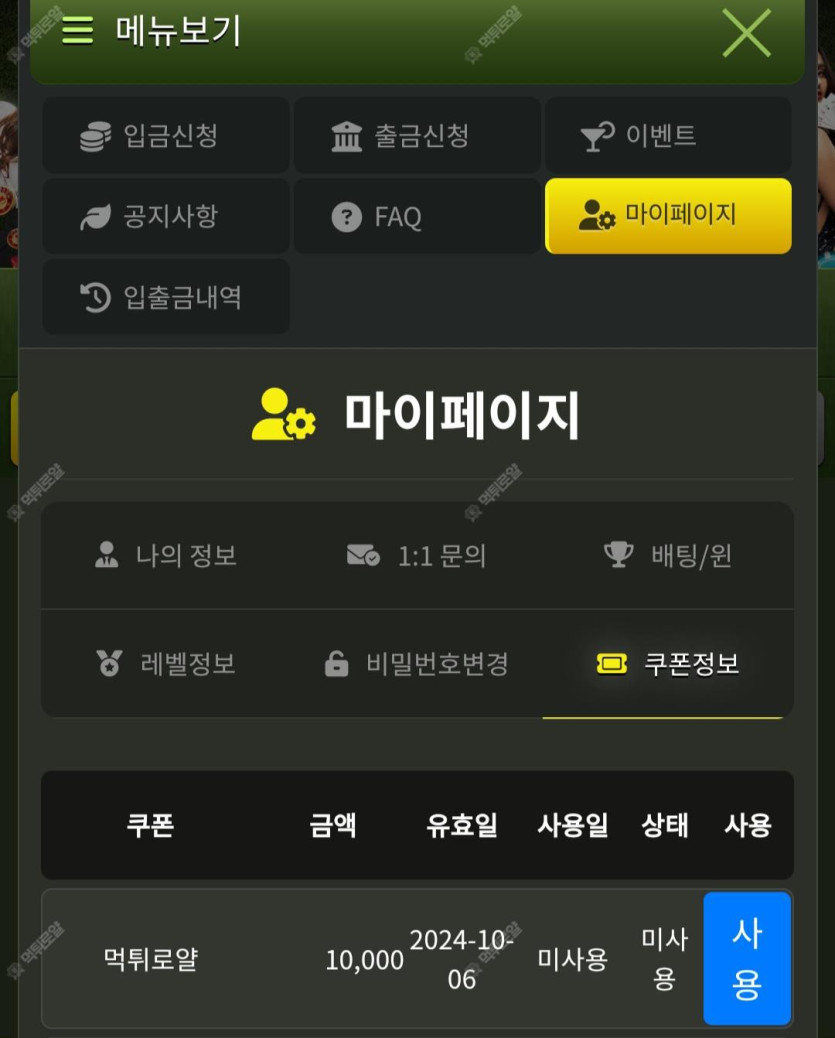Click the history clock icon for 입출금내역
This screenshot has width=835, height=1038.
(95, 297)
